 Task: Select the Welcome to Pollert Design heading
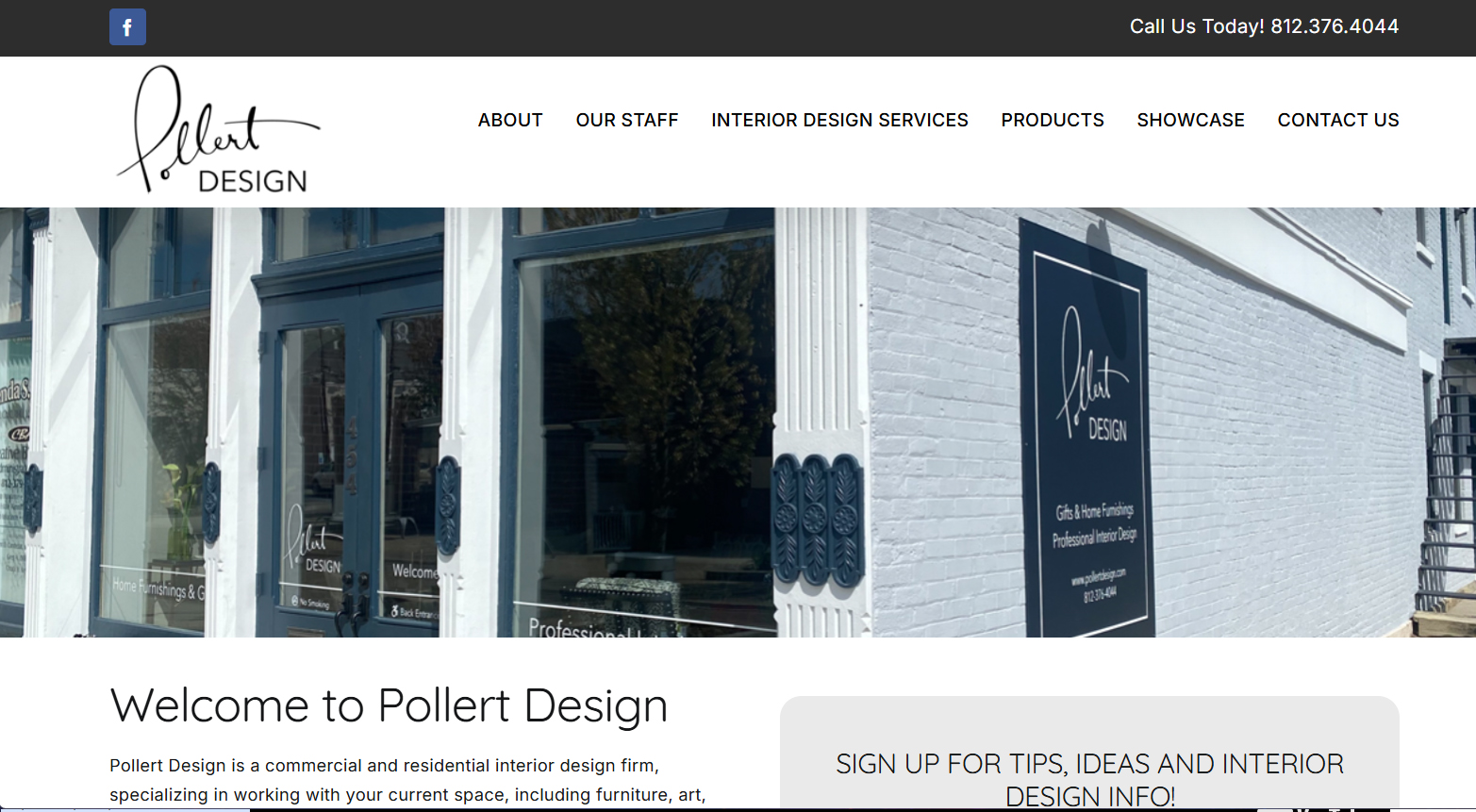[x=389, y=705]
